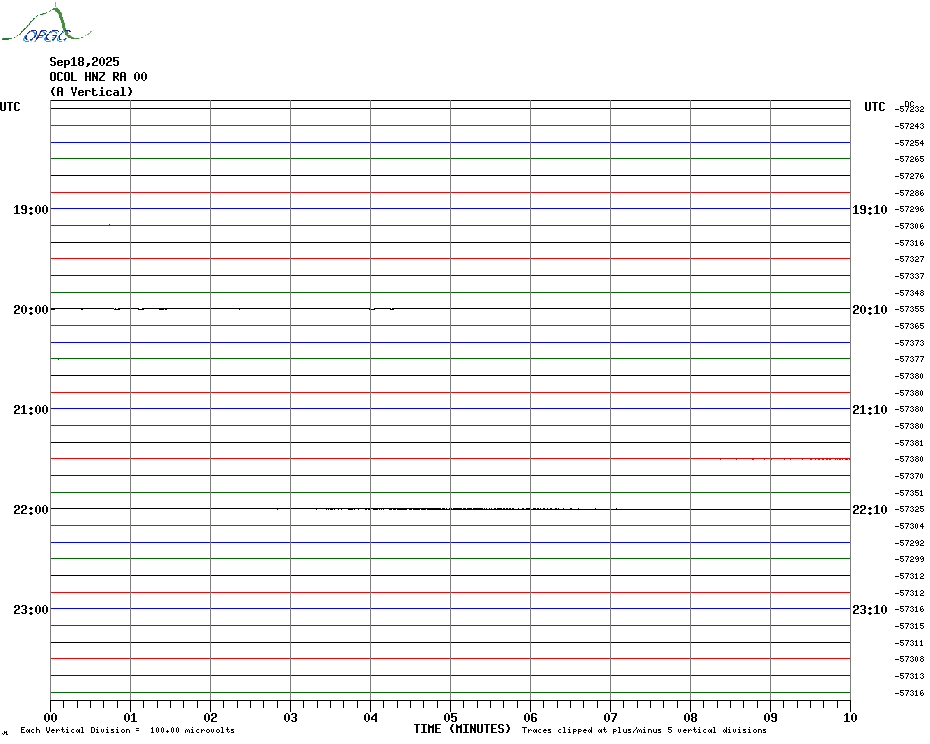Click the DC offset value -57304
Viewport: 930px width, 744px height.
910,526
